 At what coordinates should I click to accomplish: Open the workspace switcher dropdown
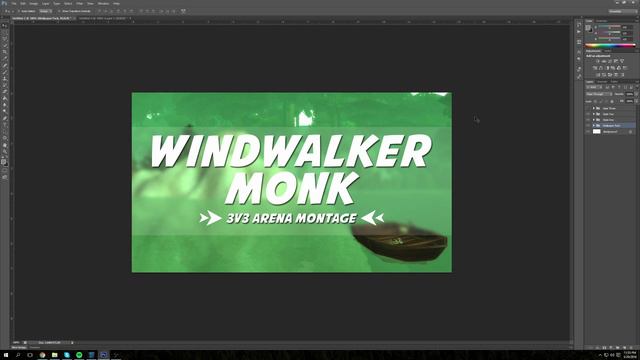pyautogui.click(x=622, y=11)
